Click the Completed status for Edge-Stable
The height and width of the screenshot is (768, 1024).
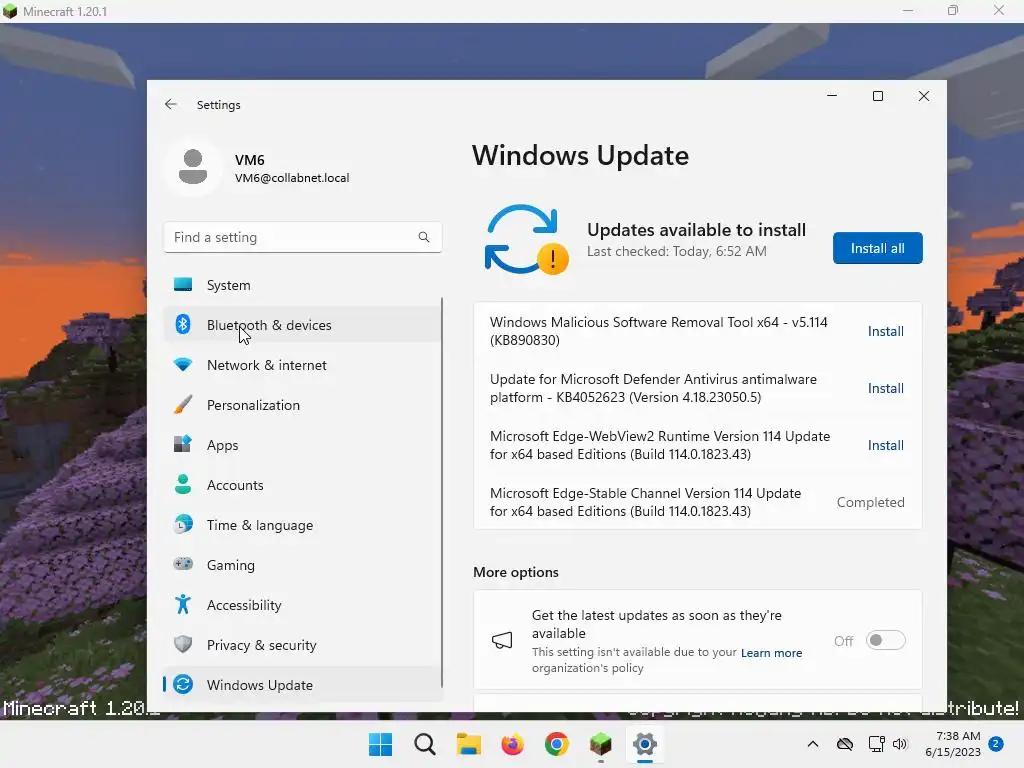coord(871,502)
